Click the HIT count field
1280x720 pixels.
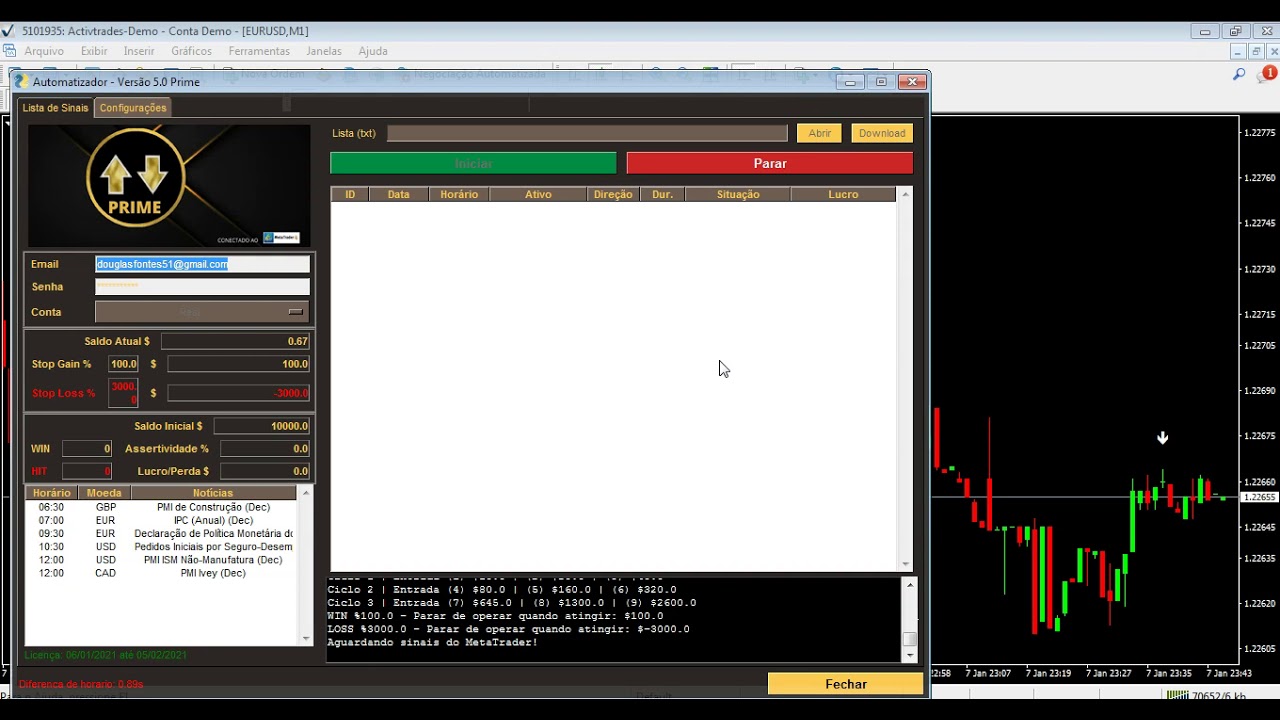click(87, 471)
